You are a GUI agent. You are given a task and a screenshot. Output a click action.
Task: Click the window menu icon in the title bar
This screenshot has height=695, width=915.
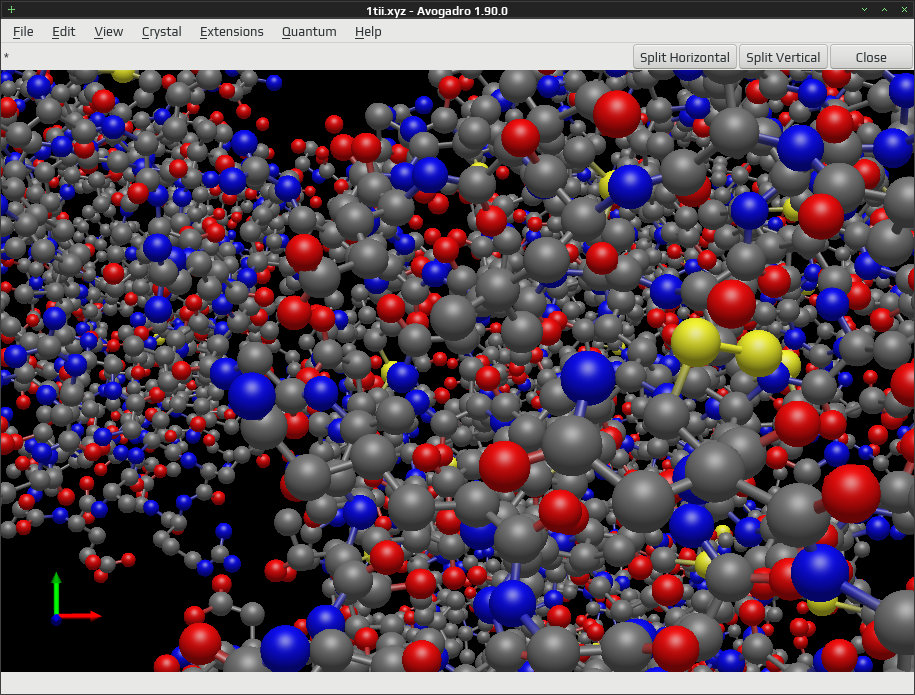(x=11, y=9)
